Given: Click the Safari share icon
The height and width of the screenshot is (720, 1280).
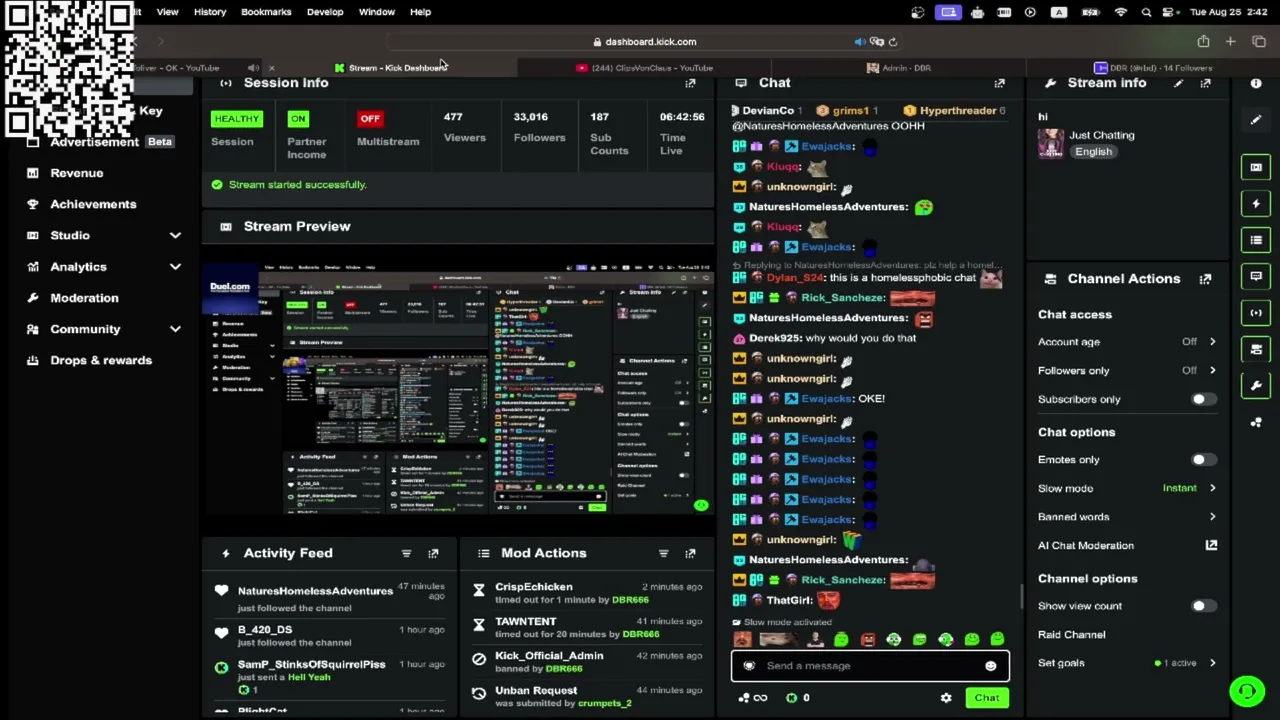Looking at the screenshot, I should click(1203, 42).
